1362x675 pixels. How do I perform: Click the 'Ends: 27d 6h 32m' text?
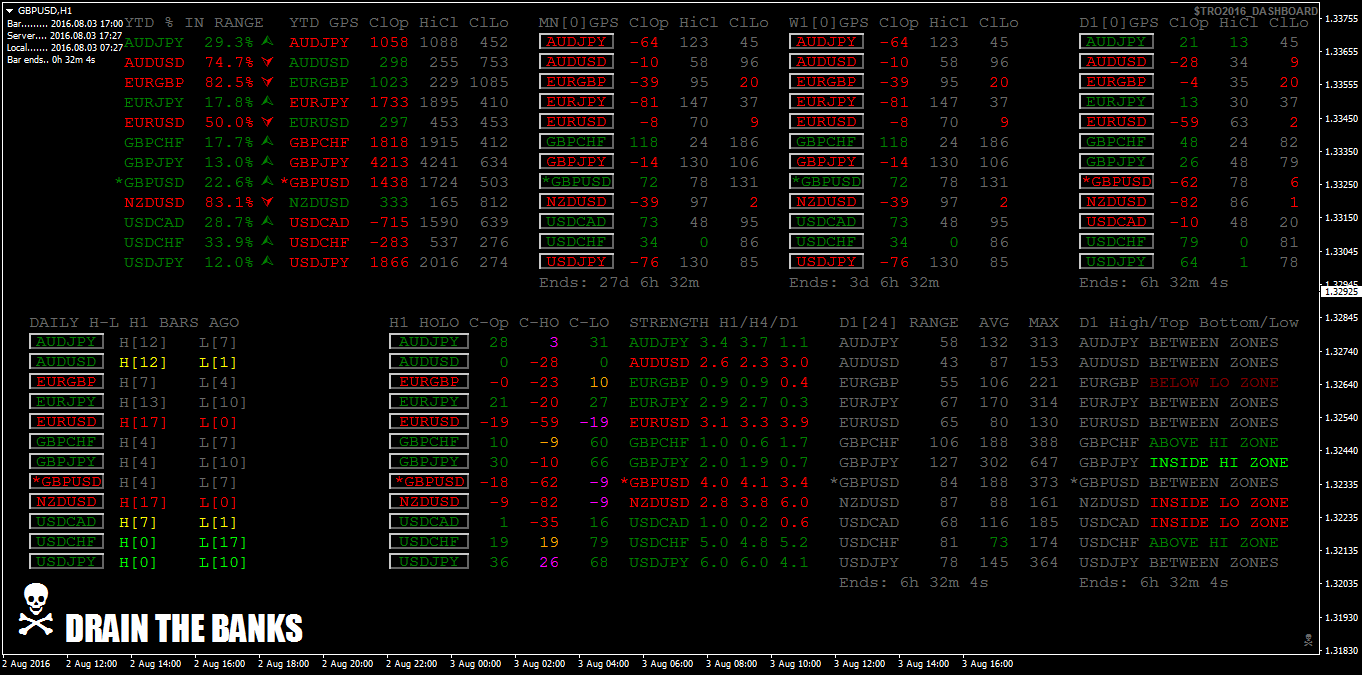pos(619,283)
